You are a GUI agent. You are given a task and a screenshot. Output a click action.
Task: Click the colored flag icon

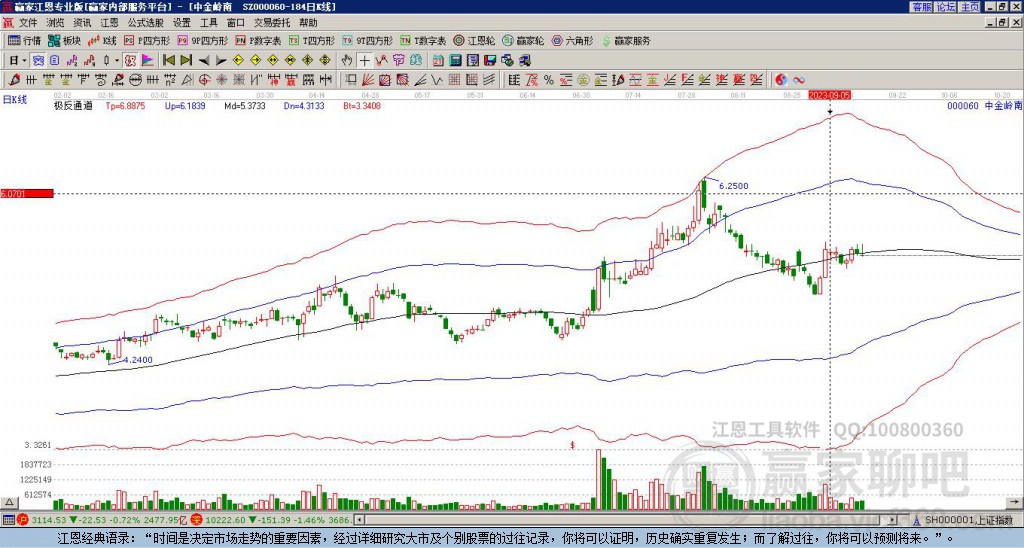click(x=148, y=60)
